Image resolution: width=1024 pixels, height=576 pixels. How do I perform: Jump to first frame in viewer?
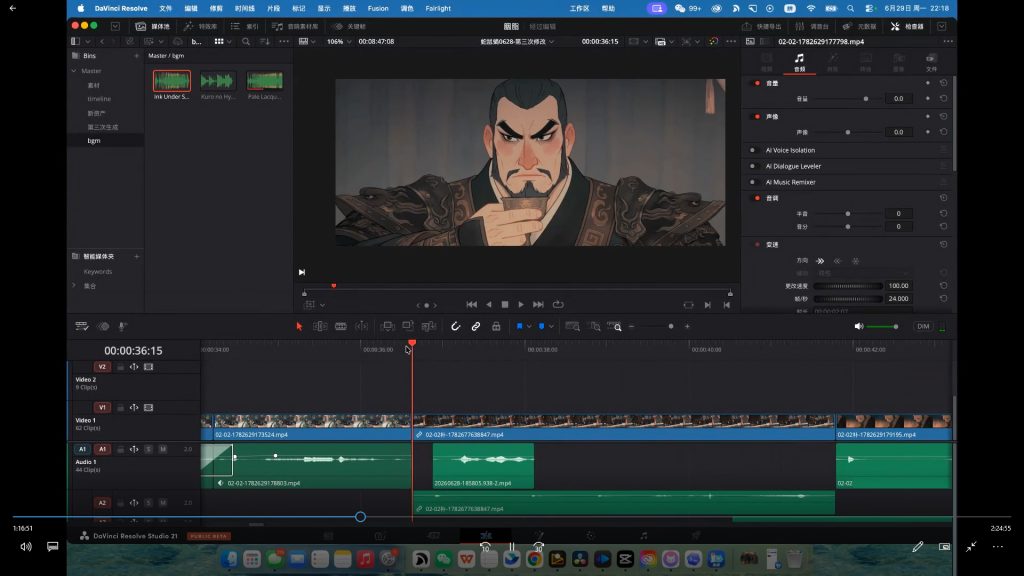coord(472,304)
